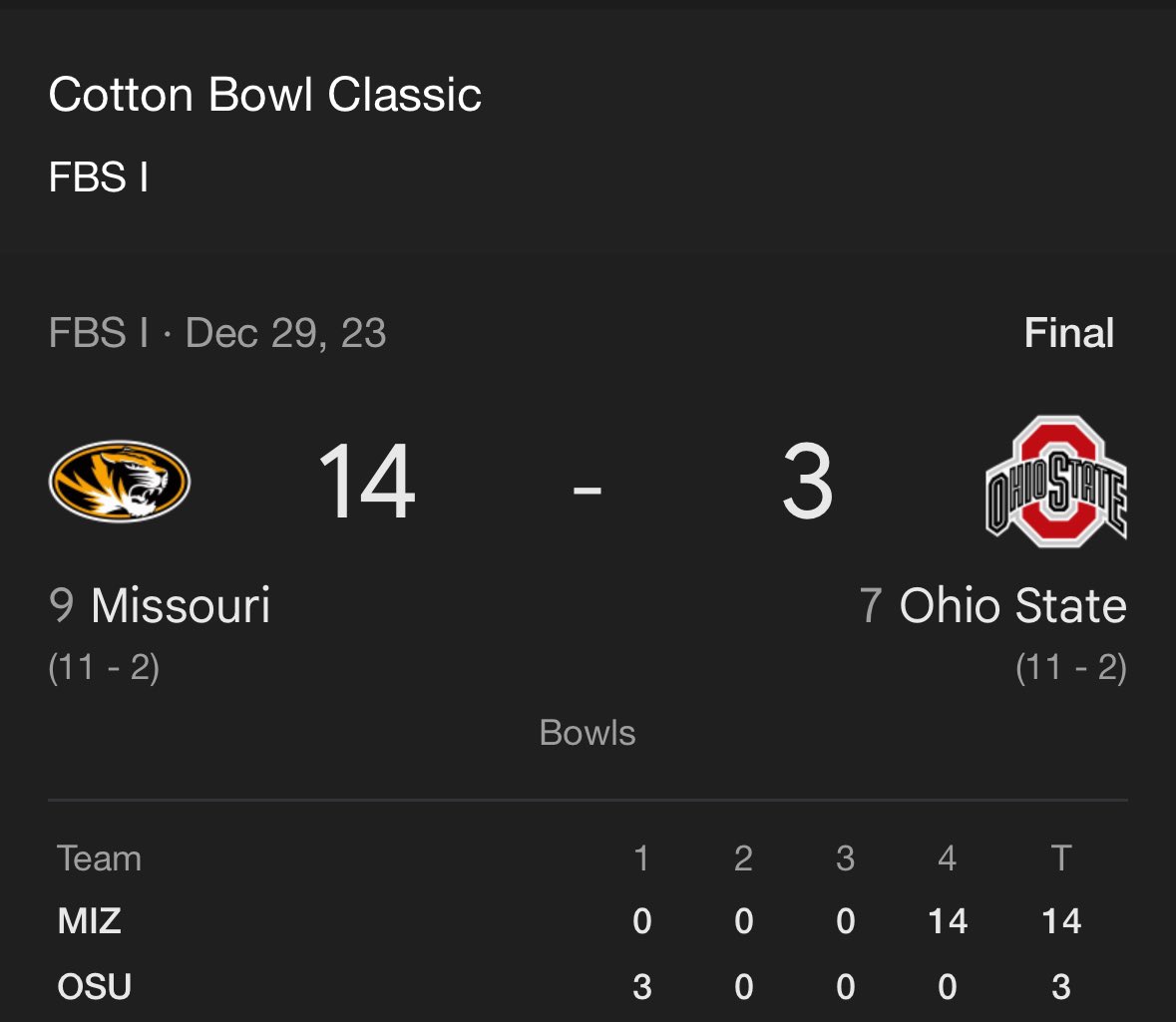
Task: Click MIZ fourth quarter score 14
Action: [x=948, y=920]
